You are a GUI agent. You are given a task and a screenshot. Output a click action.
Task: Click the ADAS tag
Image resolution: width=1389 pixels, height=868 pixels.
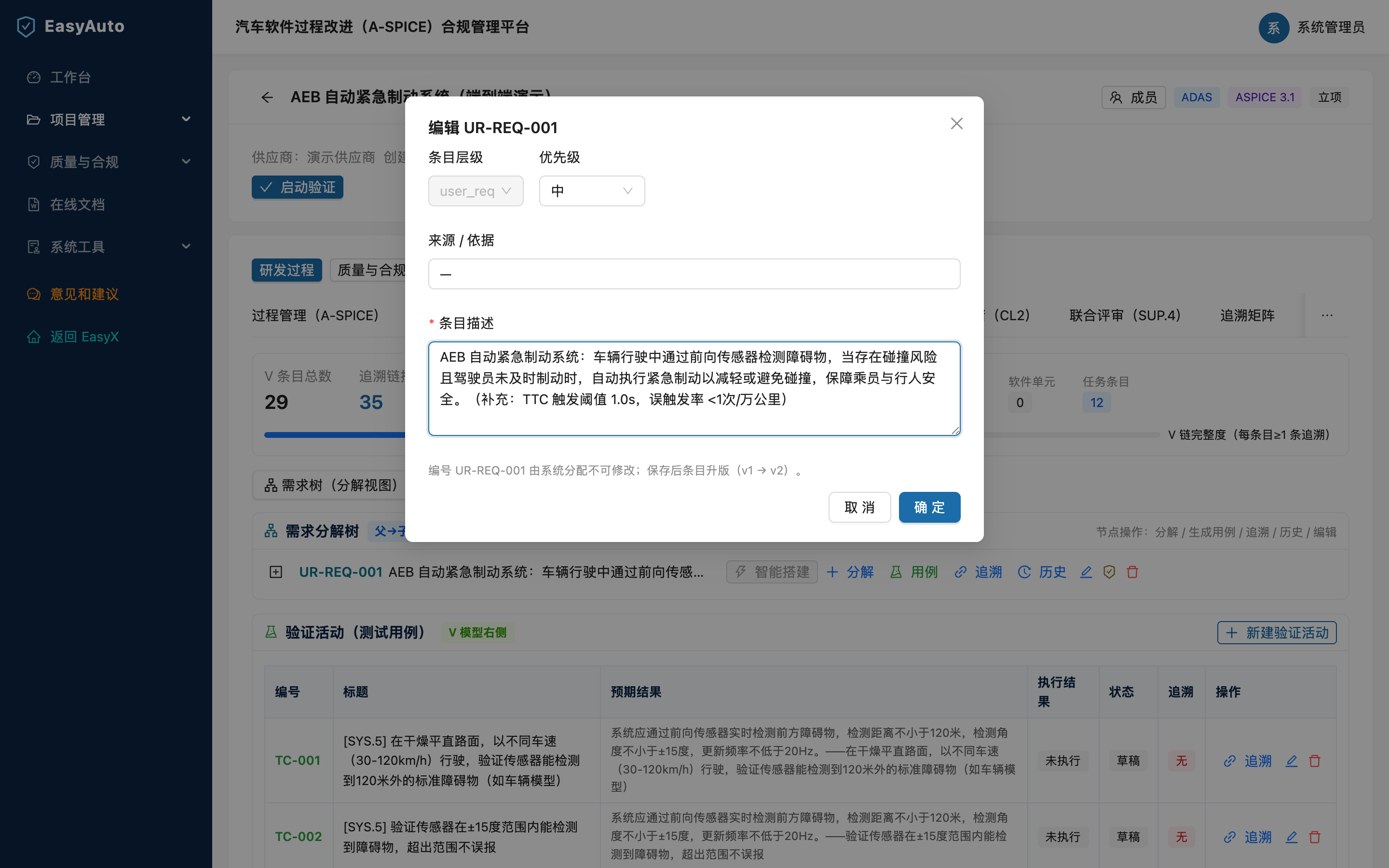point(1196,97)
